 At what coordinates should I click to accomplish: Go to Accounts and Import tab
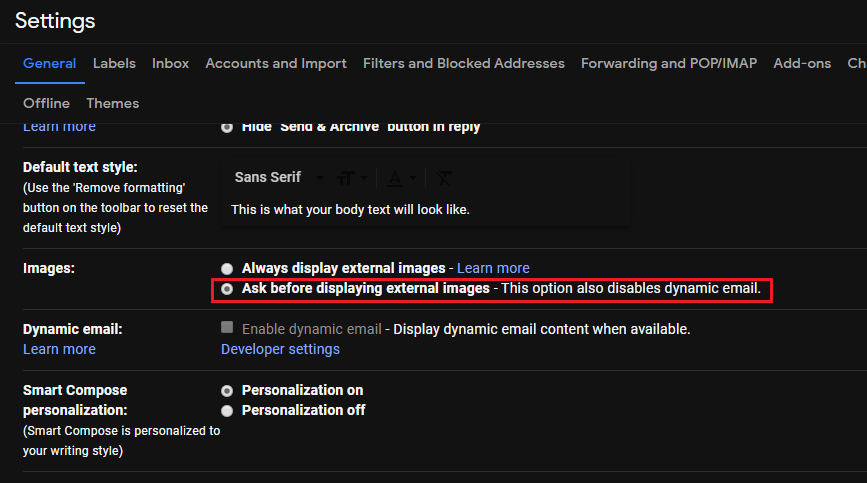[276, 63]
